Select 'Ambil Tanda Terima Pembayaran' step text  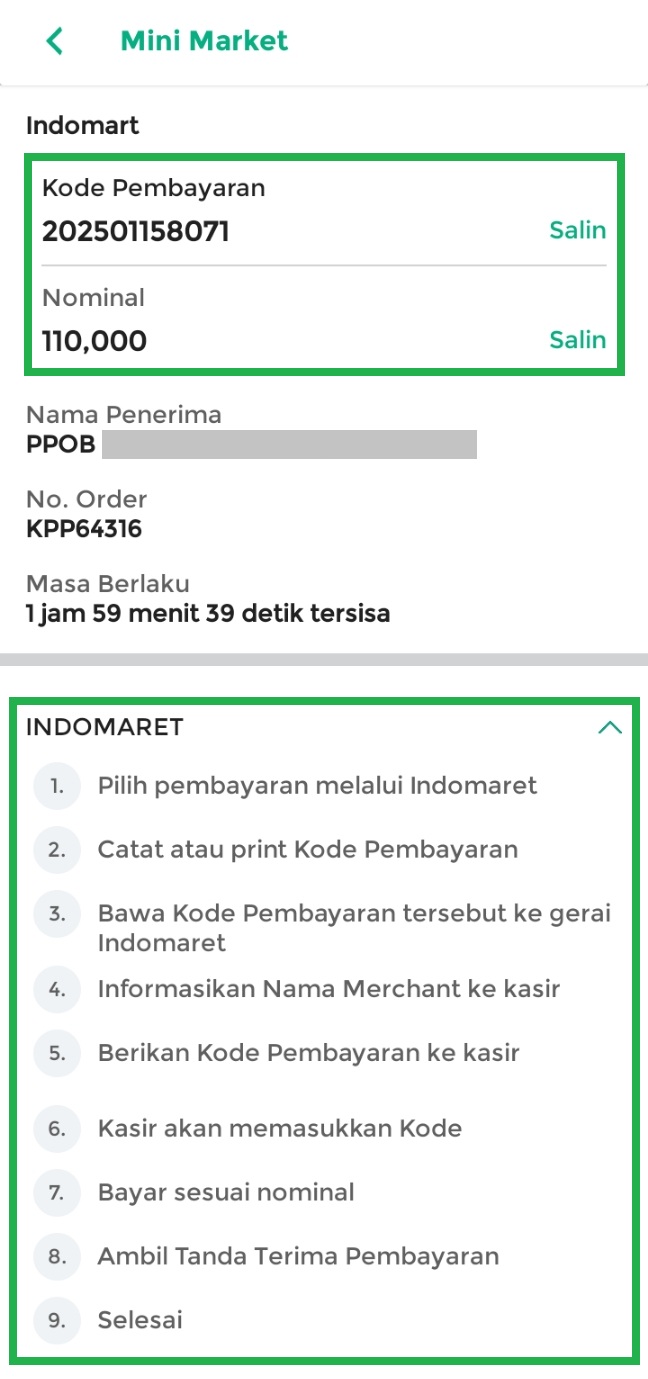pyautogui.click(x=298, y=1256)
